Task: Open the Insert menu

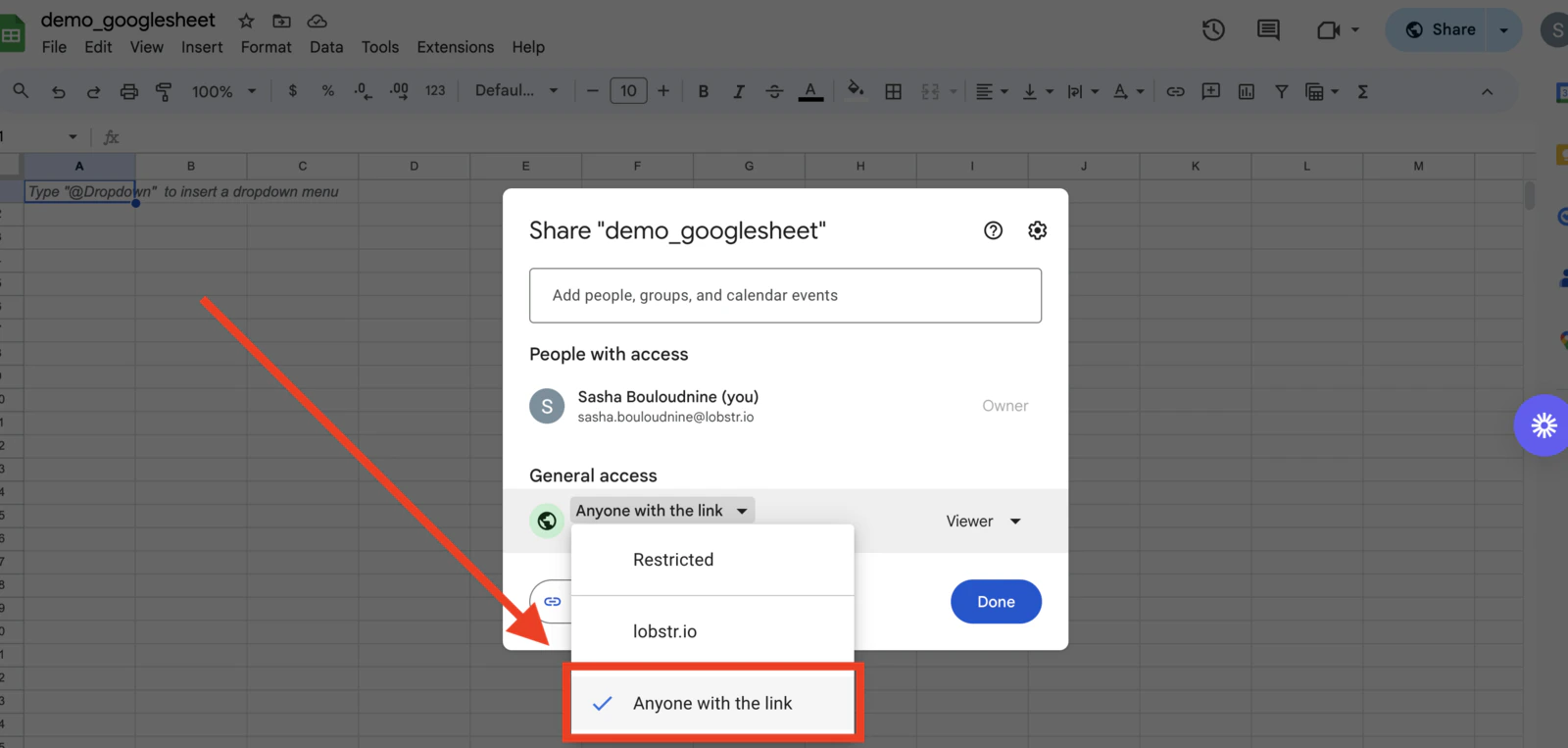Action: coord(202,47)
